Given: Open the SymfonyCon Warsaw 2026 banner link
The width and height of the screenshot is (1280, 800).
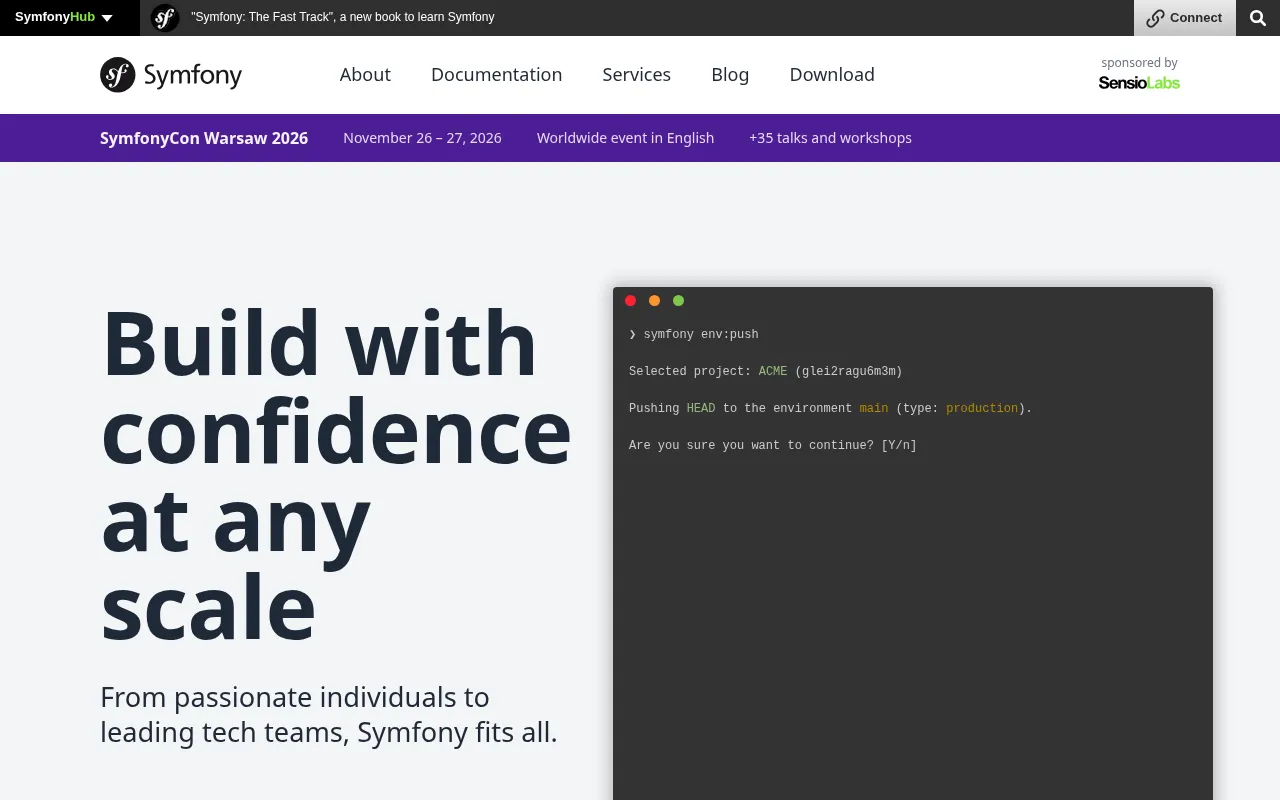Looking at the screenshot, I should [x=204, y=138].
